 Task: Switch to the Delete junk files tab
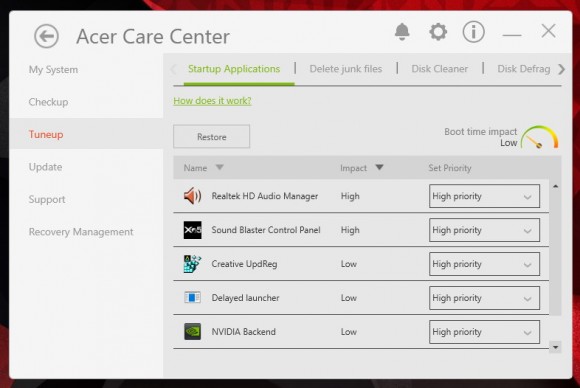click(x=345, y=69)
